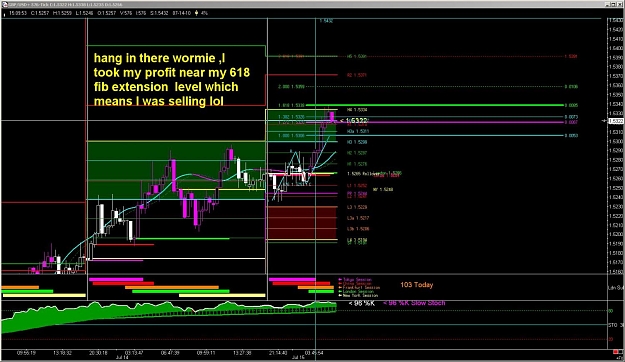This screenshot has height=362, width=625.
Task: Click the 06:47:39 time axis label
Action: pyautogui.click(x=170, y=353)
